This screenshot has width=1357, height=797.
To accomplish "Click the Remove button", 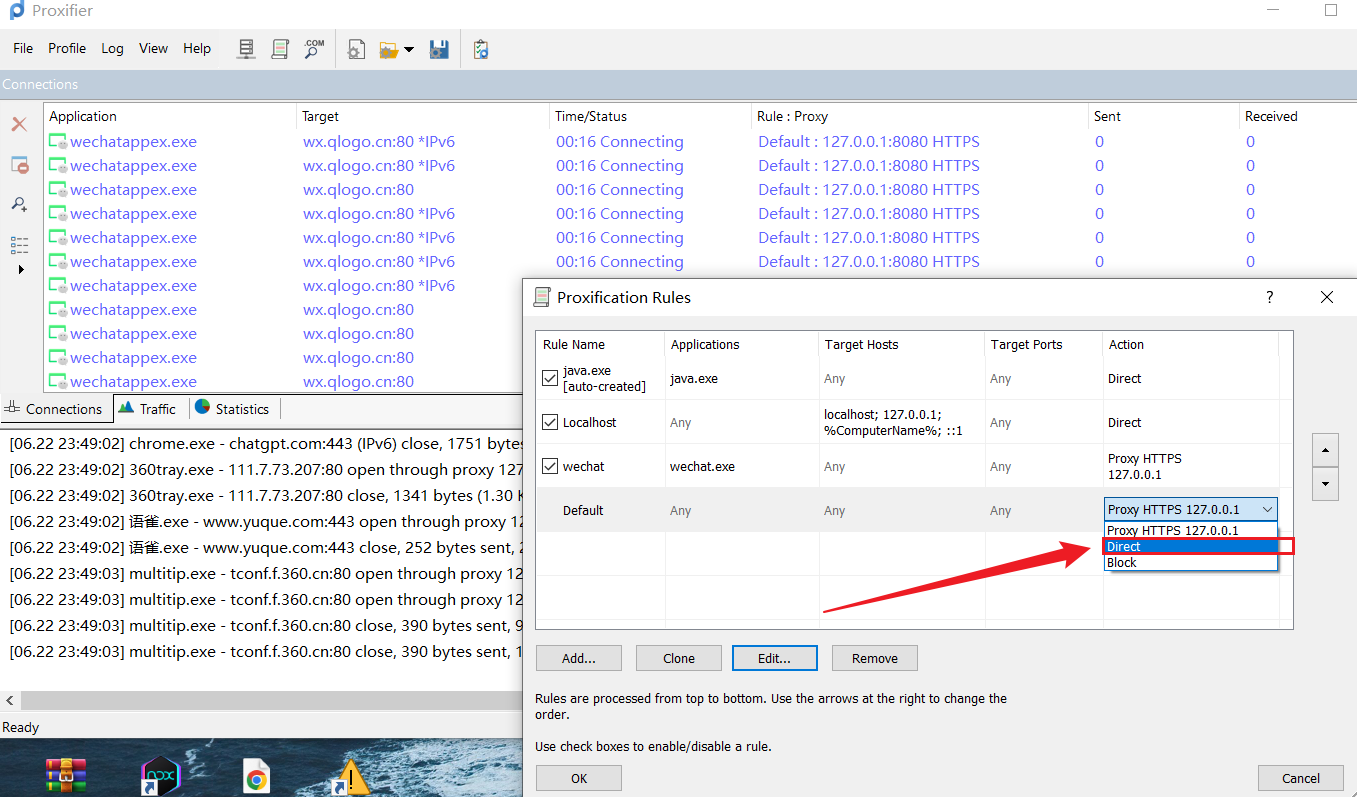I will 875,658.
